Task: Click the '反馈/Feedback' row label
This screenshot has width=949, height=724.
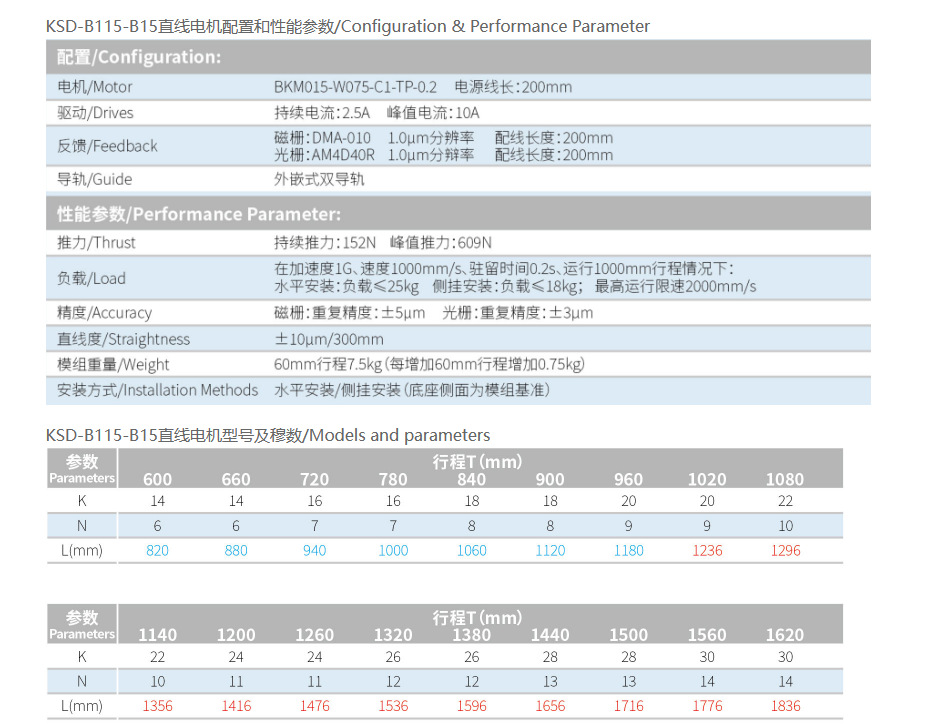Action: tap(107, 146)
